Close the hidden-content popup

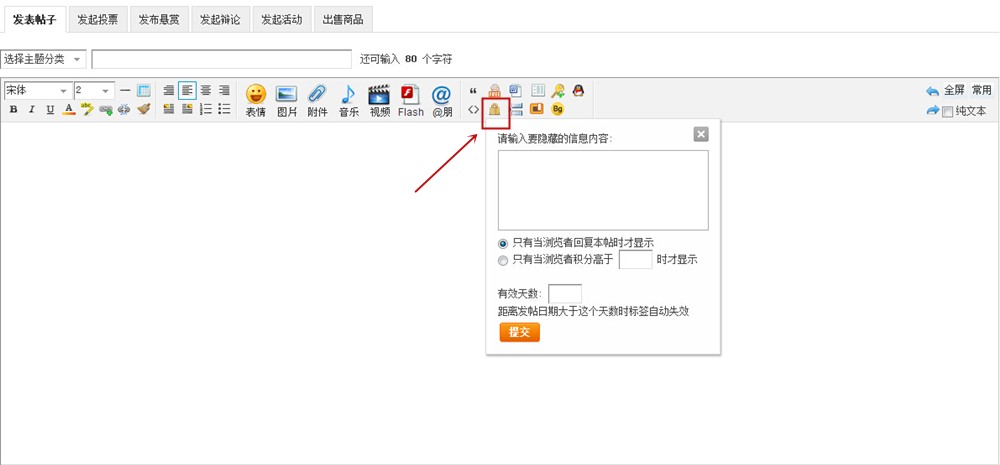pos(701,134)
